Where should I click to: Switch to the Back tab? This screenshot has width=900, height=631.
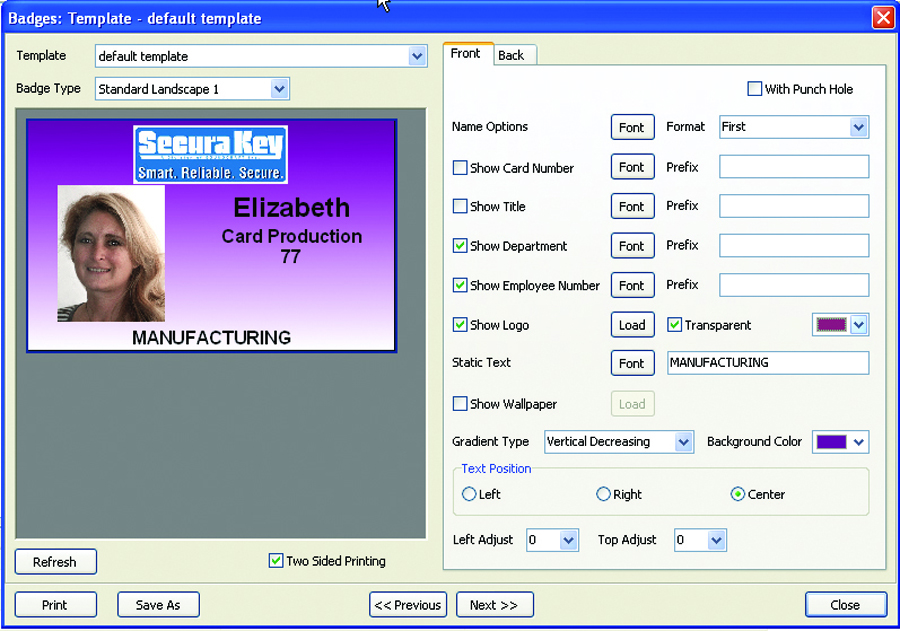[x=511, y=55]
